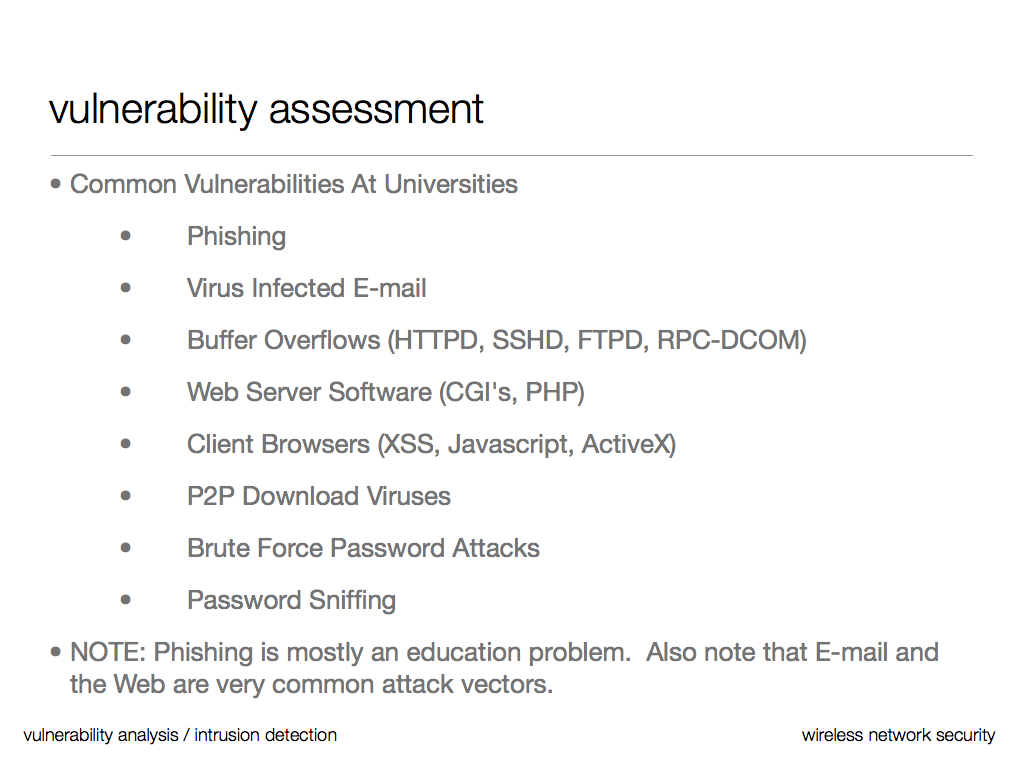The height and width of the screenshot is (768, 1024).
Task: Select the 'Phishing' bullet text
Action: [x=236, y=237]
